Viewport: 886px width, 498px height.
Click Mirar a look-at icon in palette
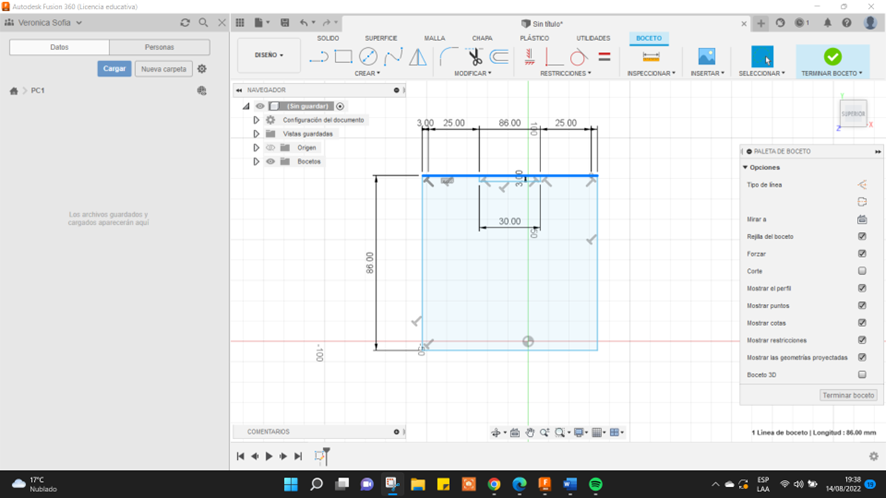(862, 219)
